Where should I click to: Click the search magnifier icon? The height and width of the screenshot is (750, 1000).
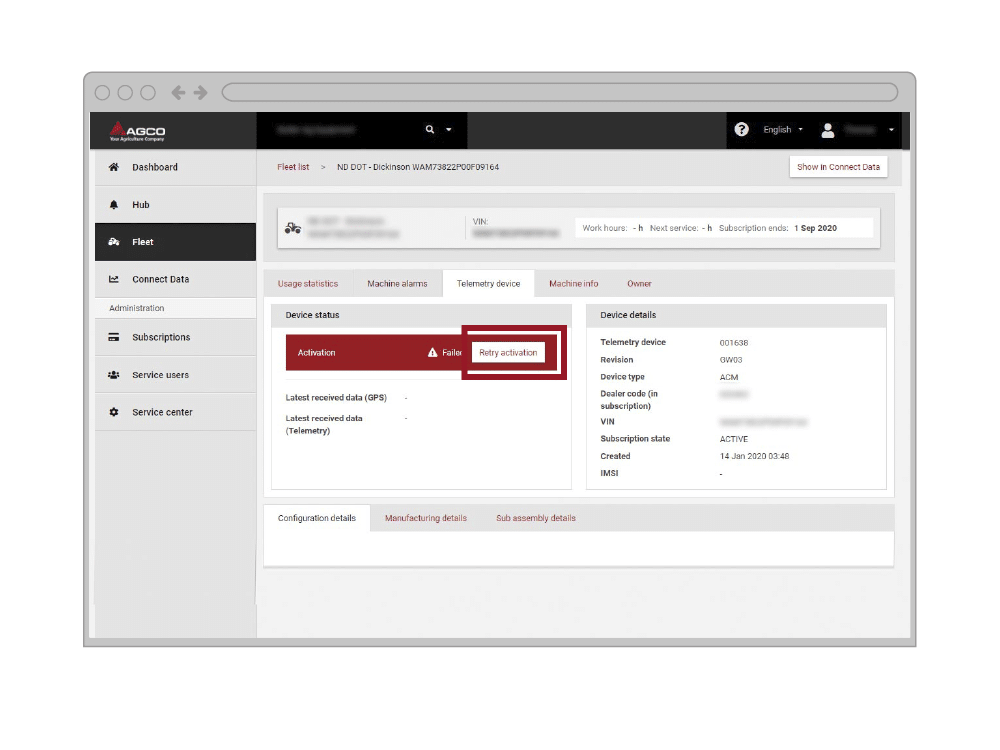point(430,129)
